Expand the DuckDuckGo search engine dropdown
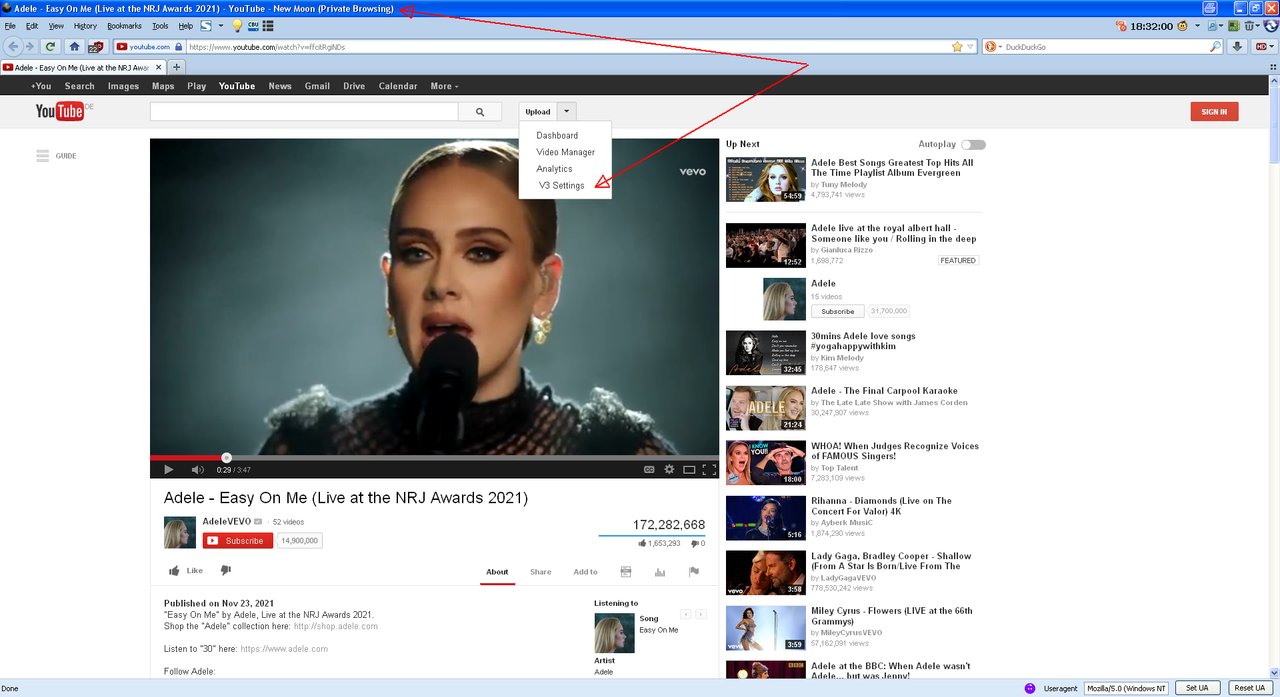The height and width of the screenshot is (697, 1280). tap(1000, 47)
